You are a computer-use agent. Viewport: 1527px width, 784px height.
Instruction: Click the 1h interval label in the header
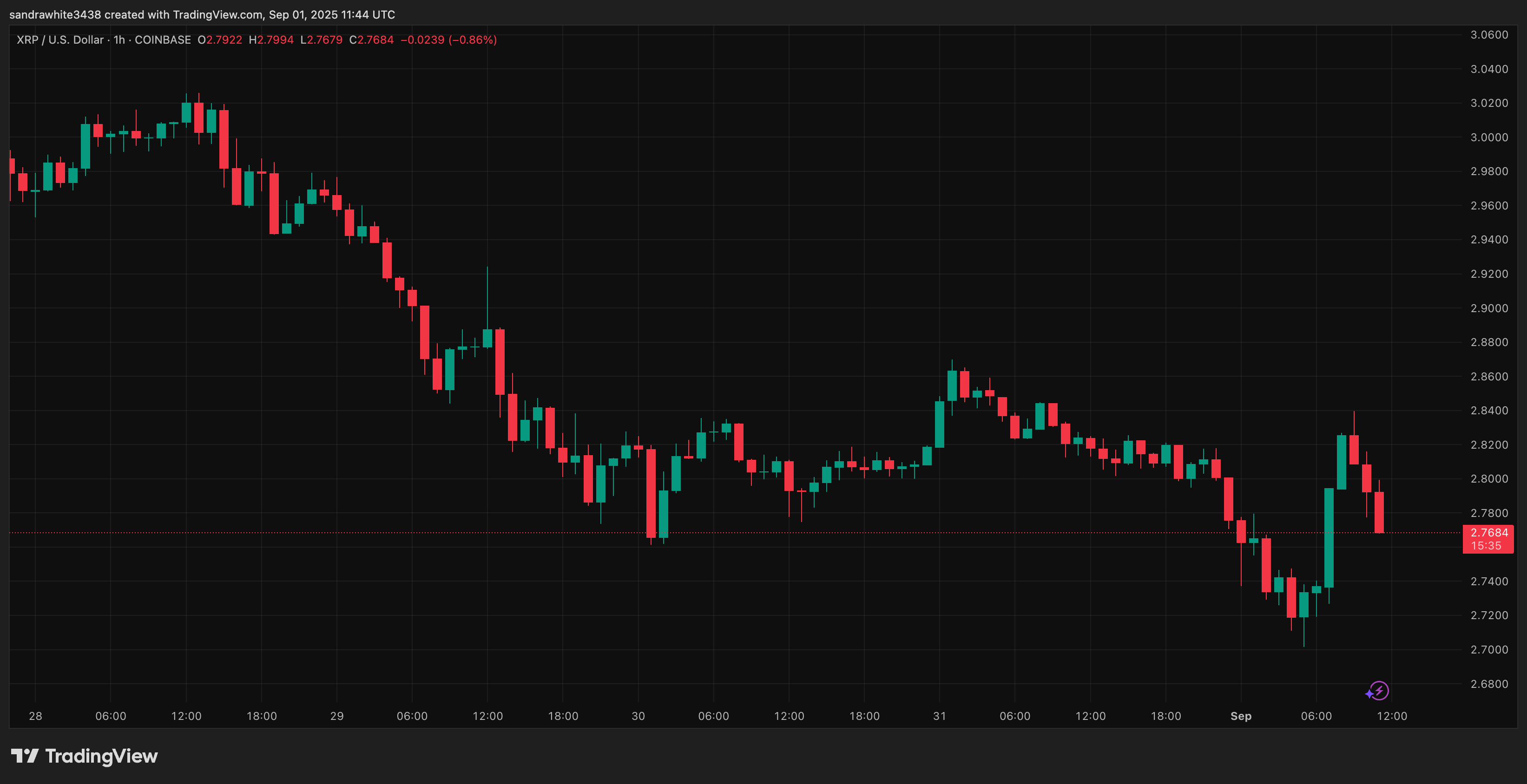[x=119, y=39]
